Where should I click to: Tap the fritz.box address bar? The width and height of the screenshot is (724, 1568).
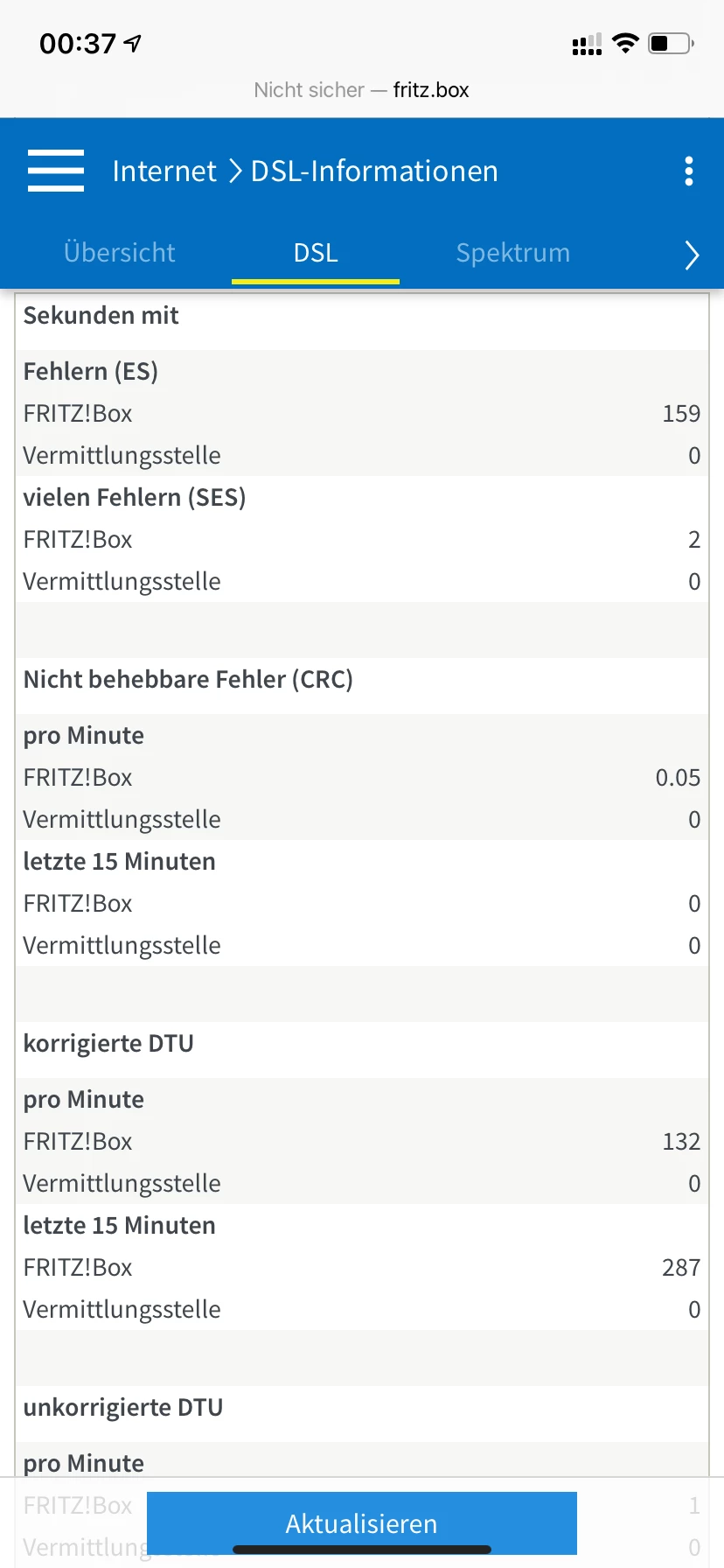pos(362,90)
